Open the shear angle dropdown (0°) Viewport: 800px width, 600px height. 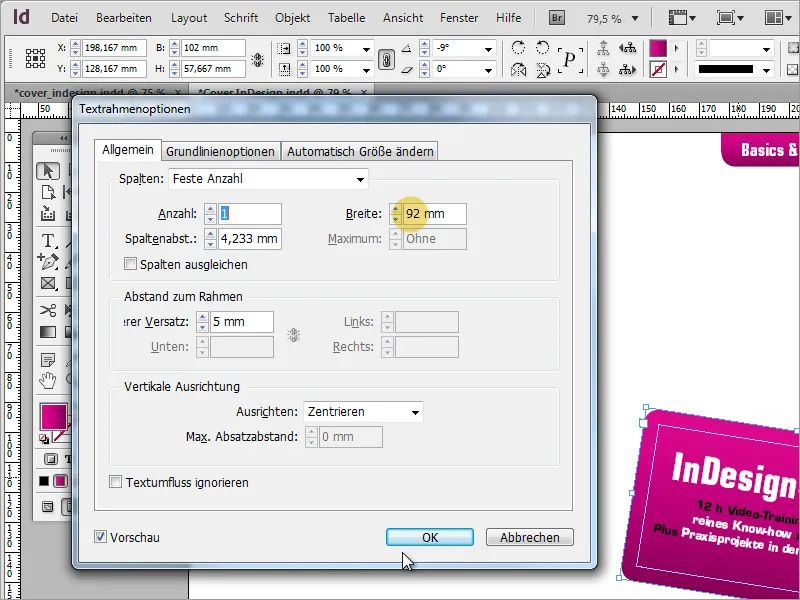tap(488, 70)
